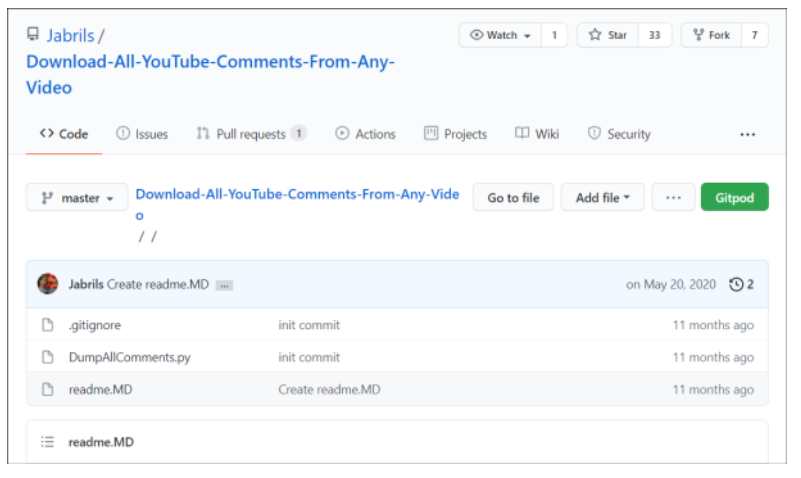
Task: Open the ellipsis menu beside Add file
Action: [673, 198]
